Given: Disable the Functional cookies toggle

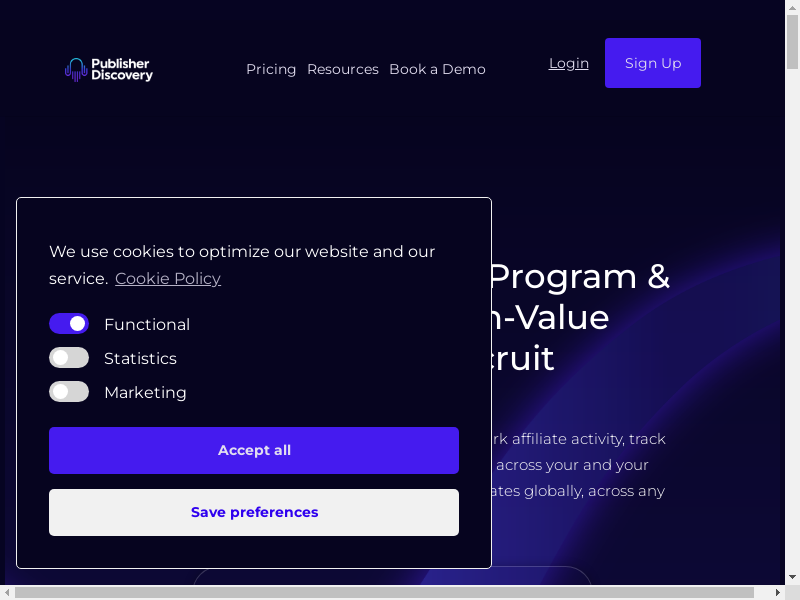Looking at the screenshot, I should pos(69,324).
